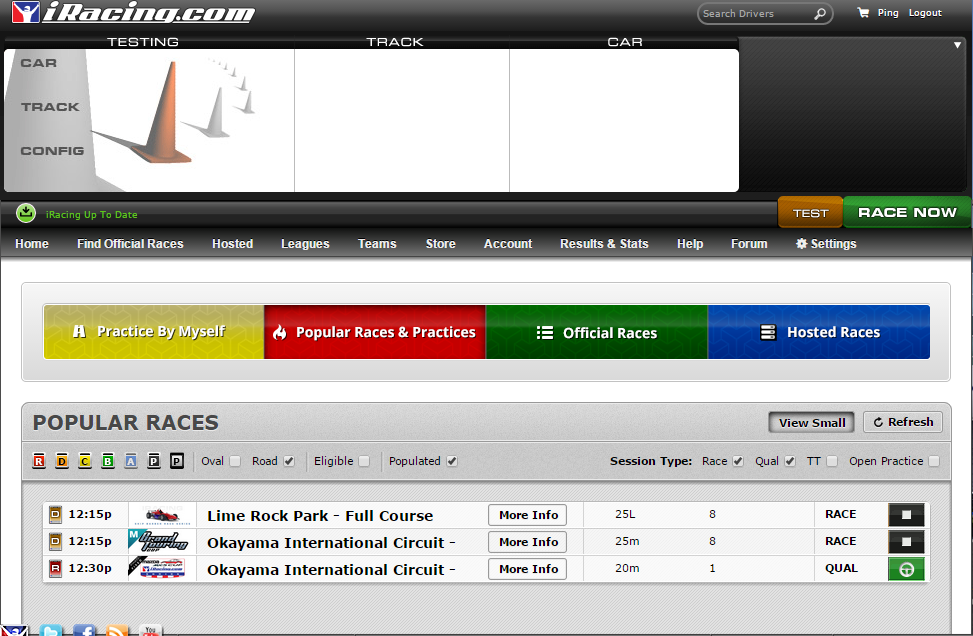Open the Teams menu
The image size is (973, 636).
[377, 244]
